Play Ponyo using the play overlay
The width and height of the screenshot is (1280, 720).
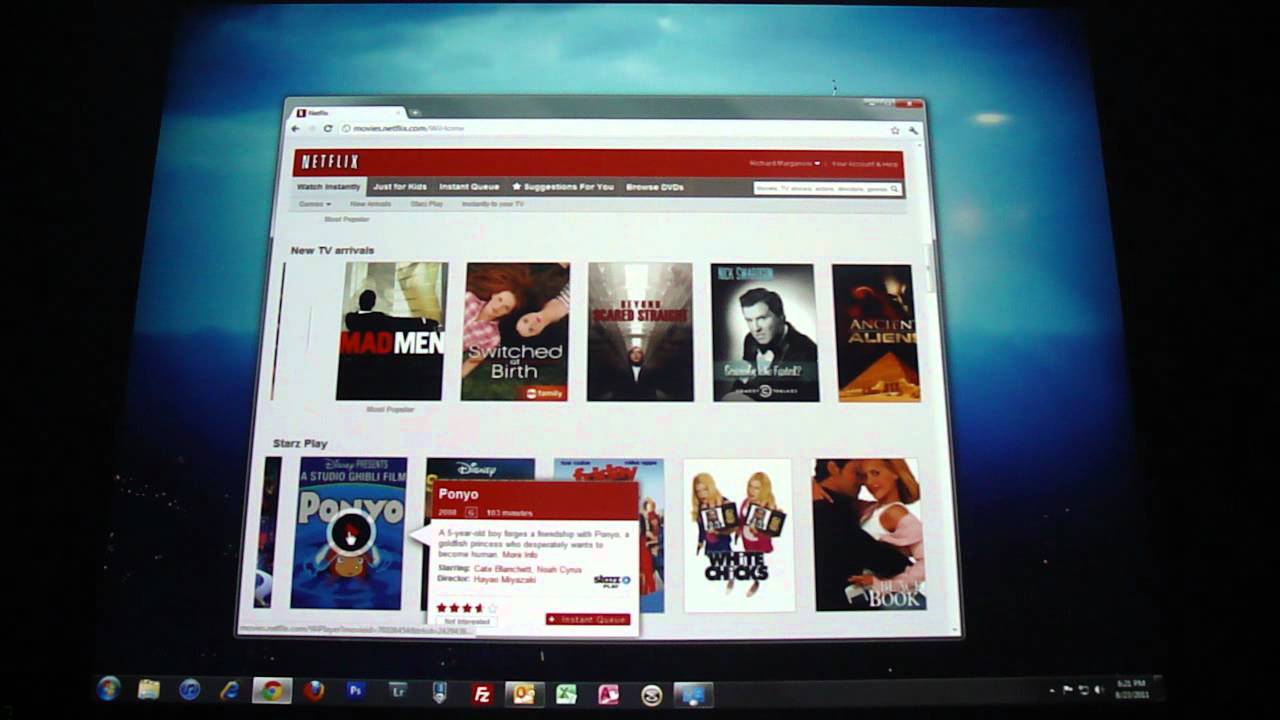(349, 535)
